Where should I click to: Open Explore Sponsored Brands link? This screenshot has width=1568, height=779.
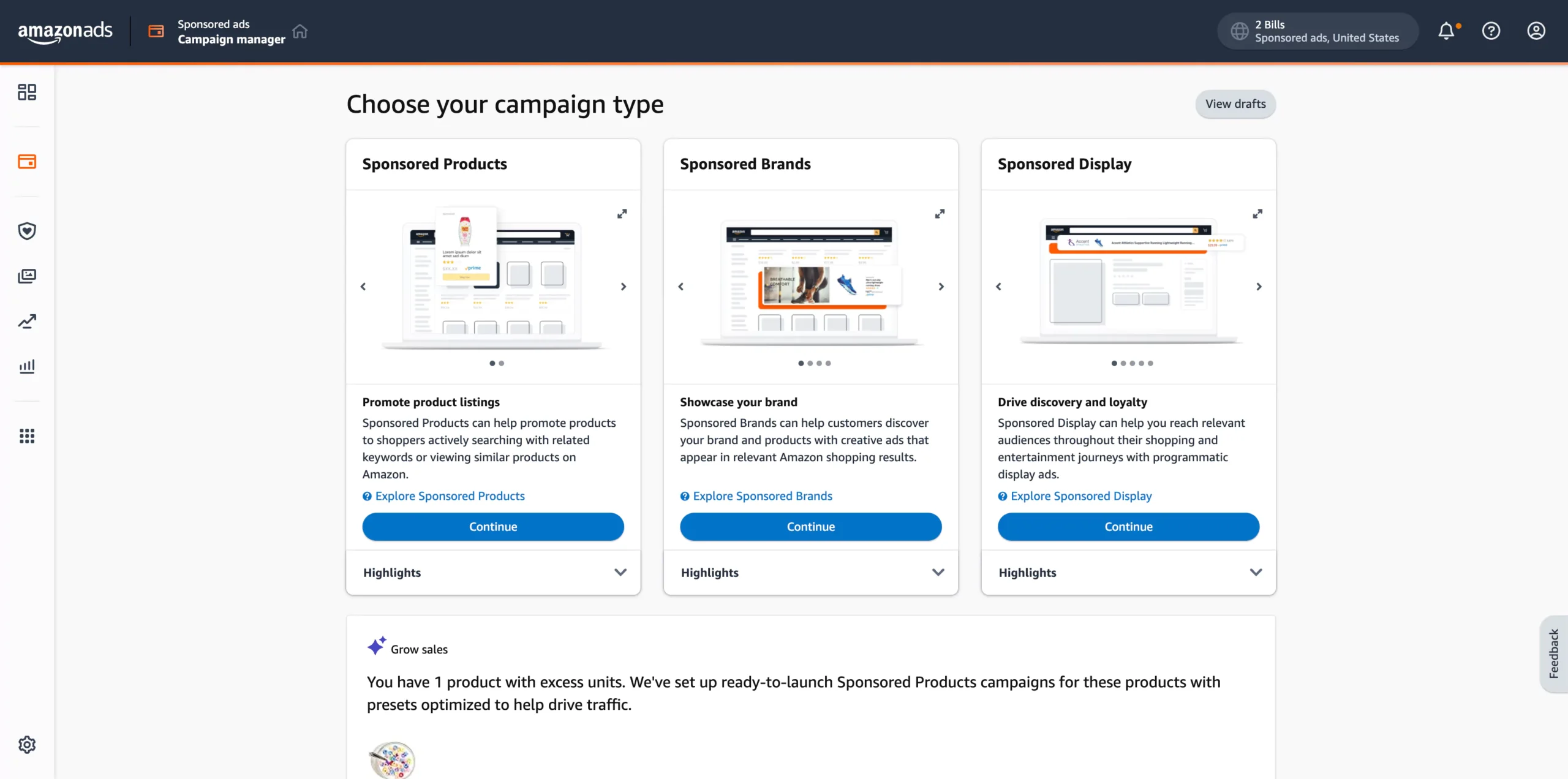762,496
